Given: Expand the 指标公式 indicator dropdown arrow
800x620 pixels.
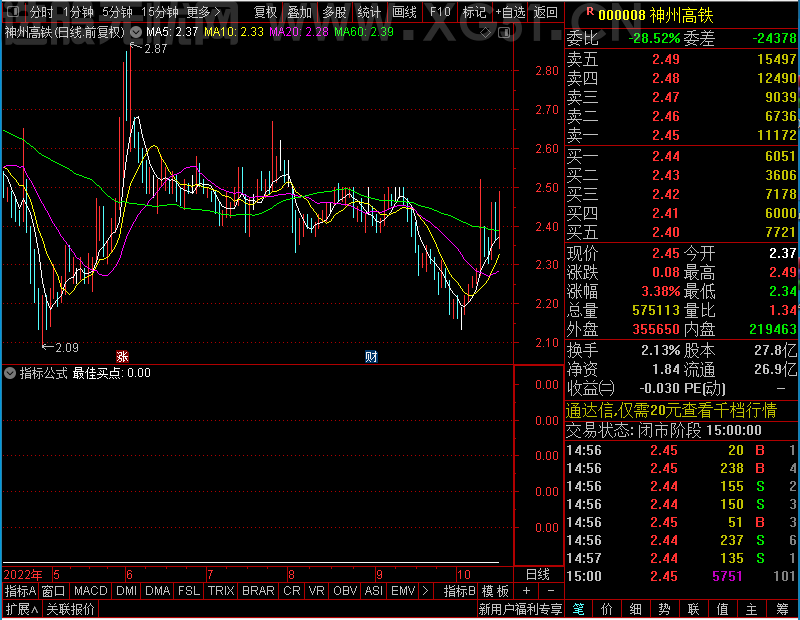Looking at the screenshot, I should point(10,373).
